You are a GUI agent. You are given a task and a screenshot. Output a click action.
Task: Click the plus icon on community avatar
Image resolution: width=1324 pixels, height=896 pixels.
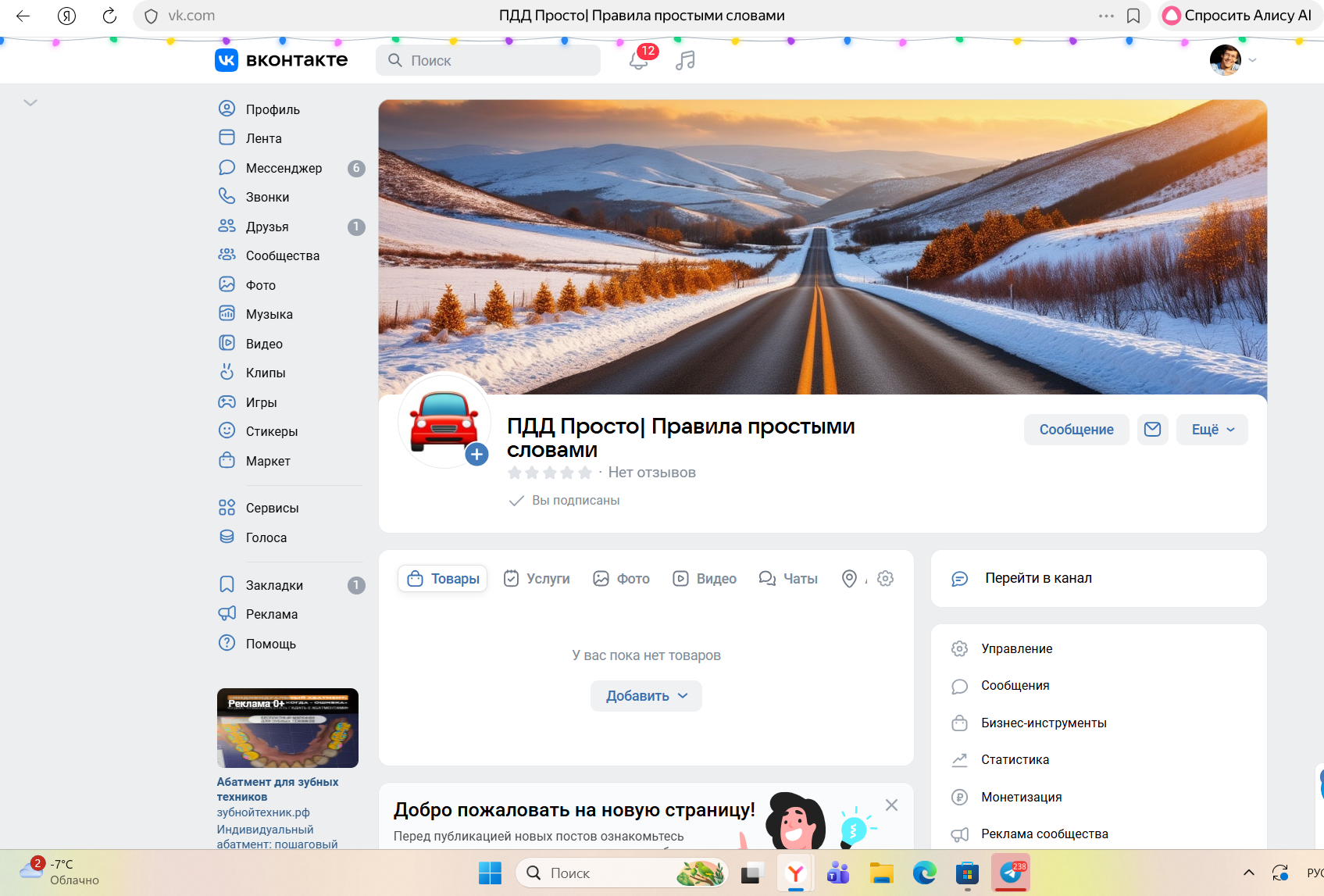click(476, 455)
